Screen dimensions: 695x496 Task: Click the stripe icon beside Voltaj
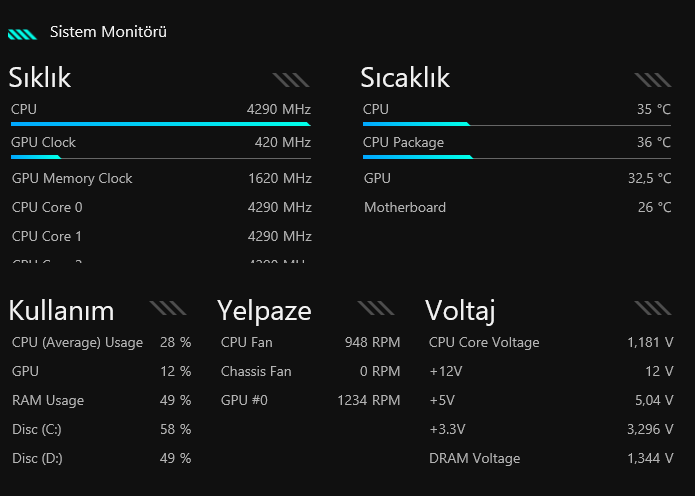point(652,308)
